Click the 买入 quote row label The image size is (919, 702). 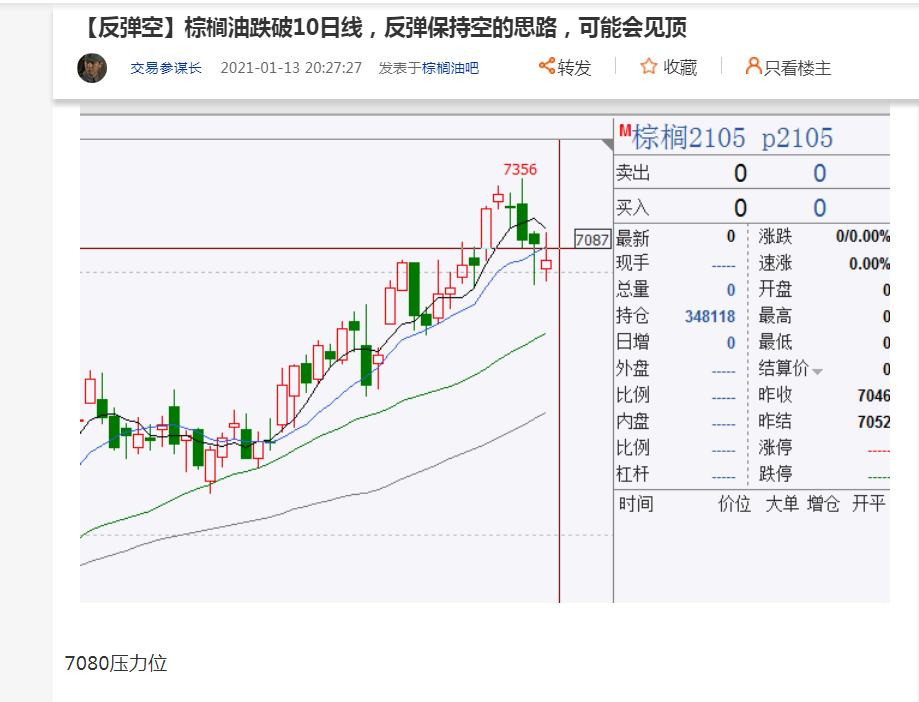pos(633,208)
